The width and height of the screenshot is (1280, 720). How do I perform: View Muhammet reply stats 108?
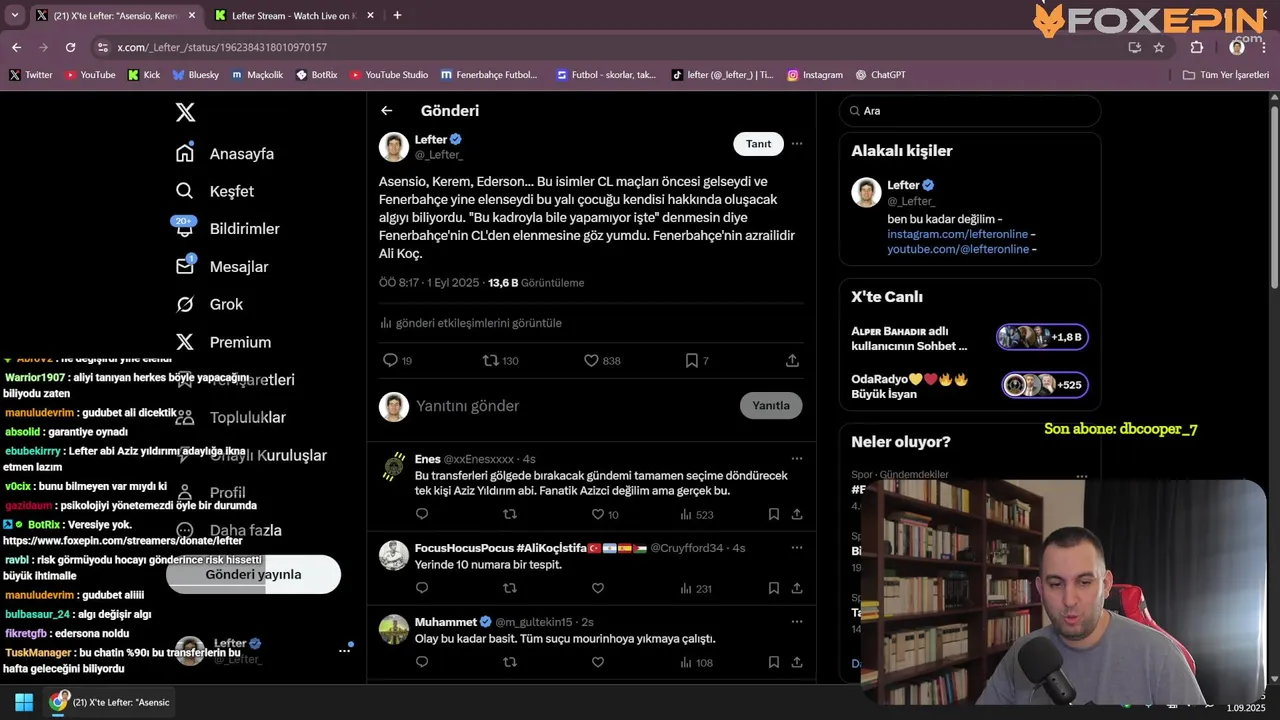(x=696, y=662)
